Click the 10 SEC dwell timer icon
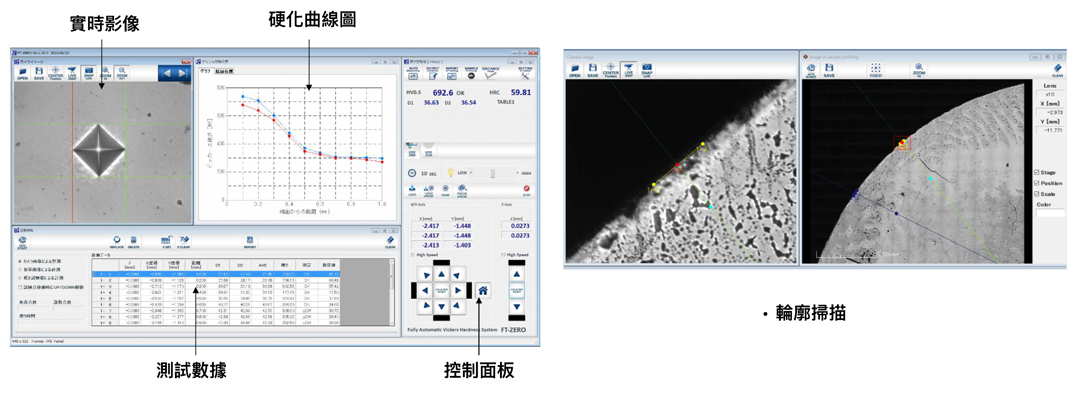The image size is (1080, 394). coord(412,174)
